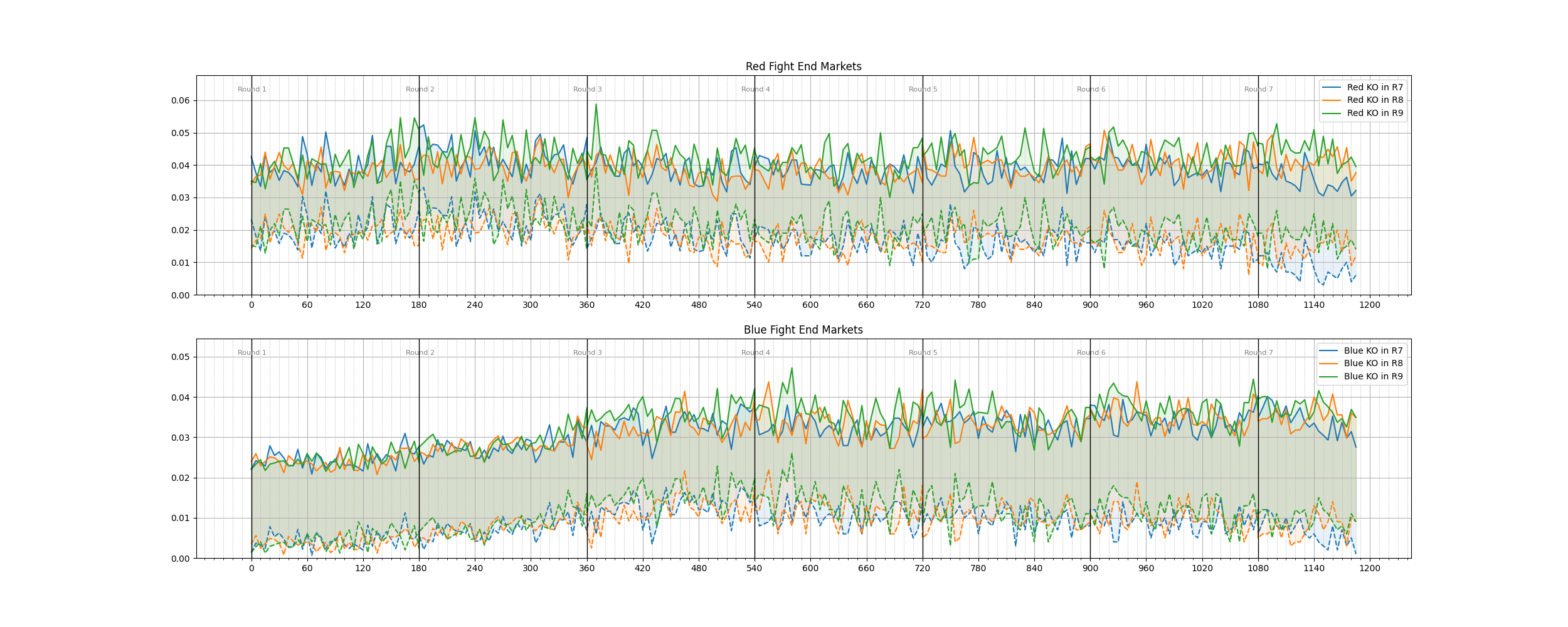Click the "Round 4" marker in the Red chart
The height and width of the screenshot is (627, 1568).
click(x=755, y=90)
